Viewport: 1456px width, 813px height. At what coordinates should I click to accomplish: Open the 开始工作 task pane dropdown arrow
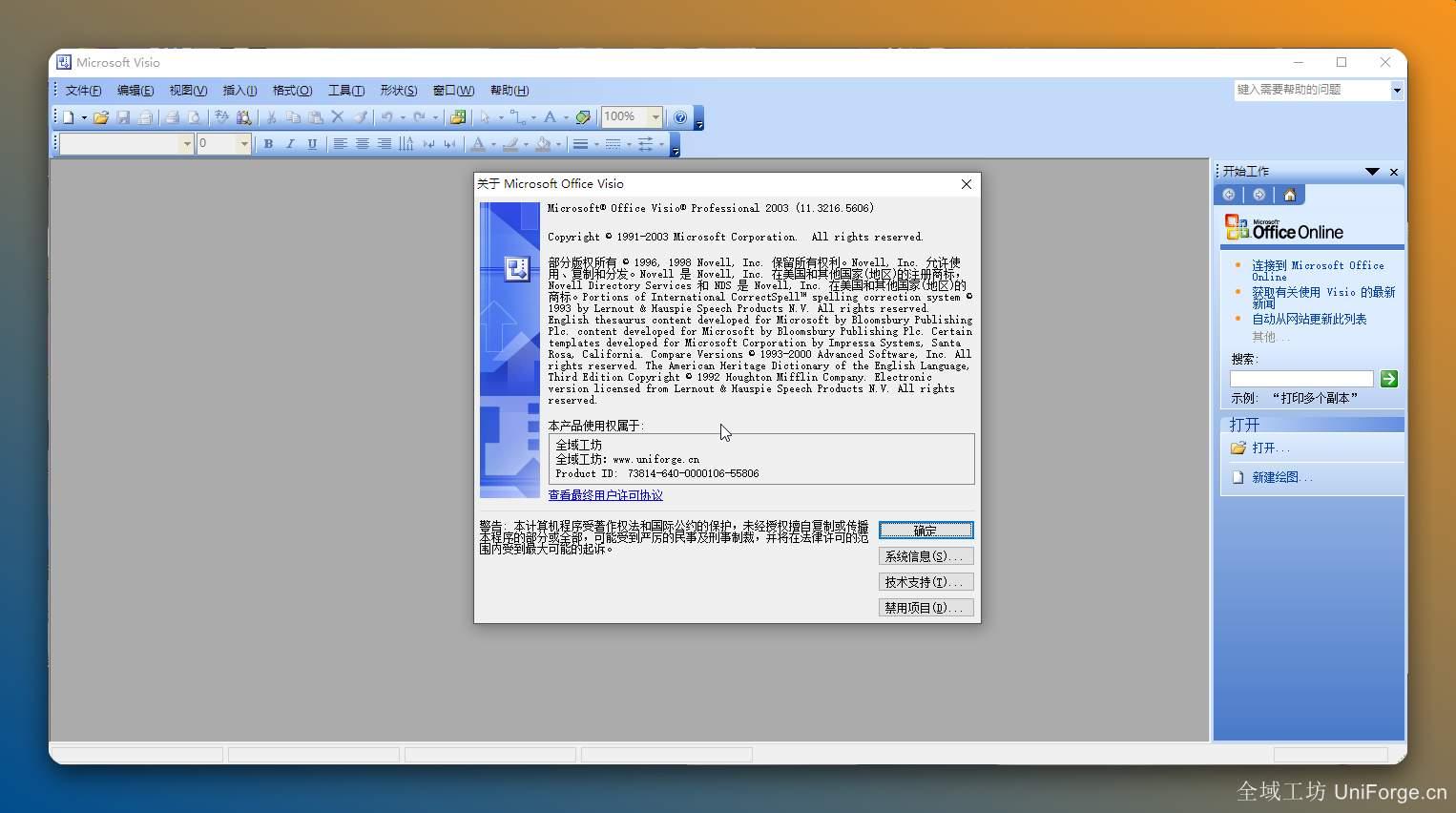click(1372, 172)
